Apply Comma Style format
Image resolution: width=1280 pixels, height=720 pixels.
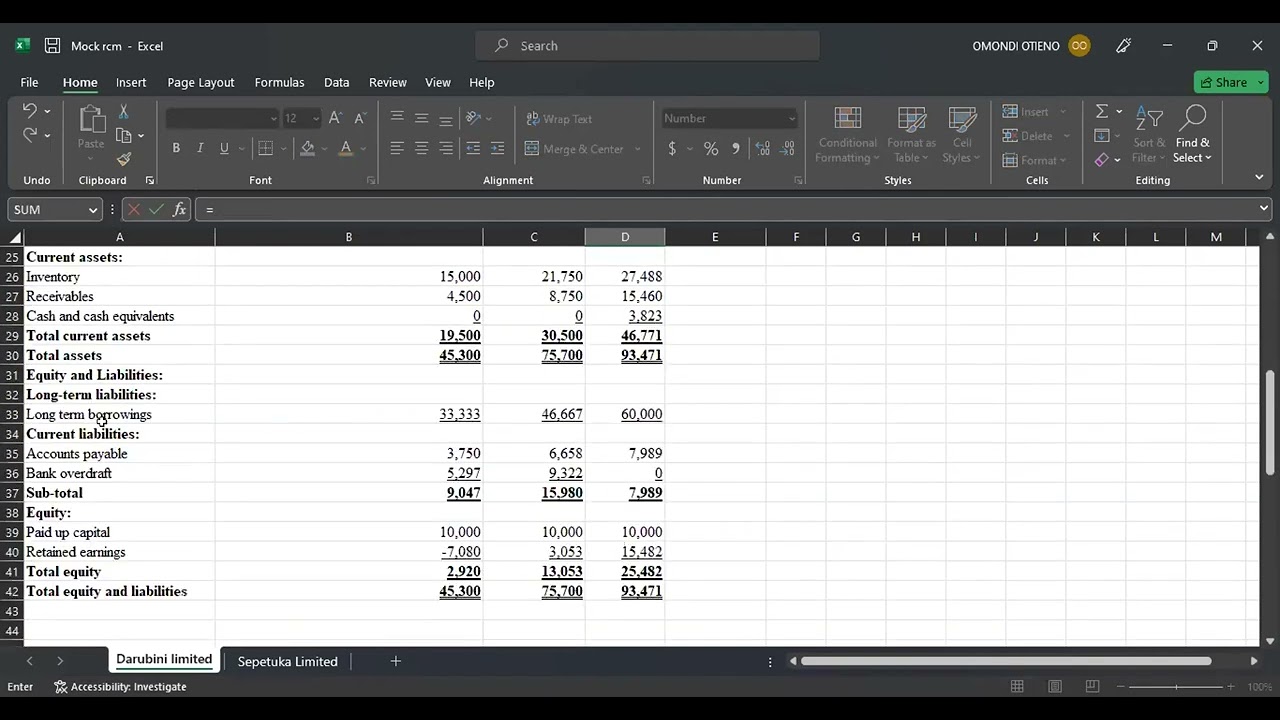point(736,148)
